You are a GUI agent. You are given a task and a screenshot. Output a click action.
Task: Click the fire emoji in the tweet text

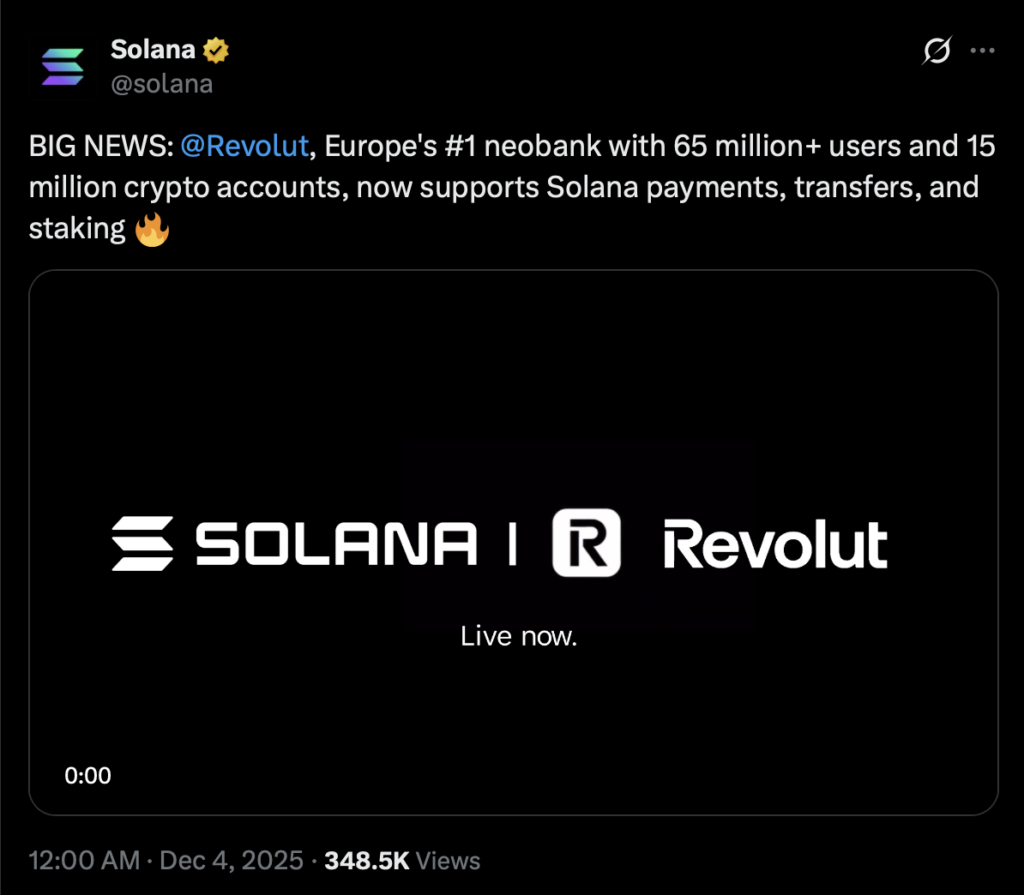click(x=150, y=227)
